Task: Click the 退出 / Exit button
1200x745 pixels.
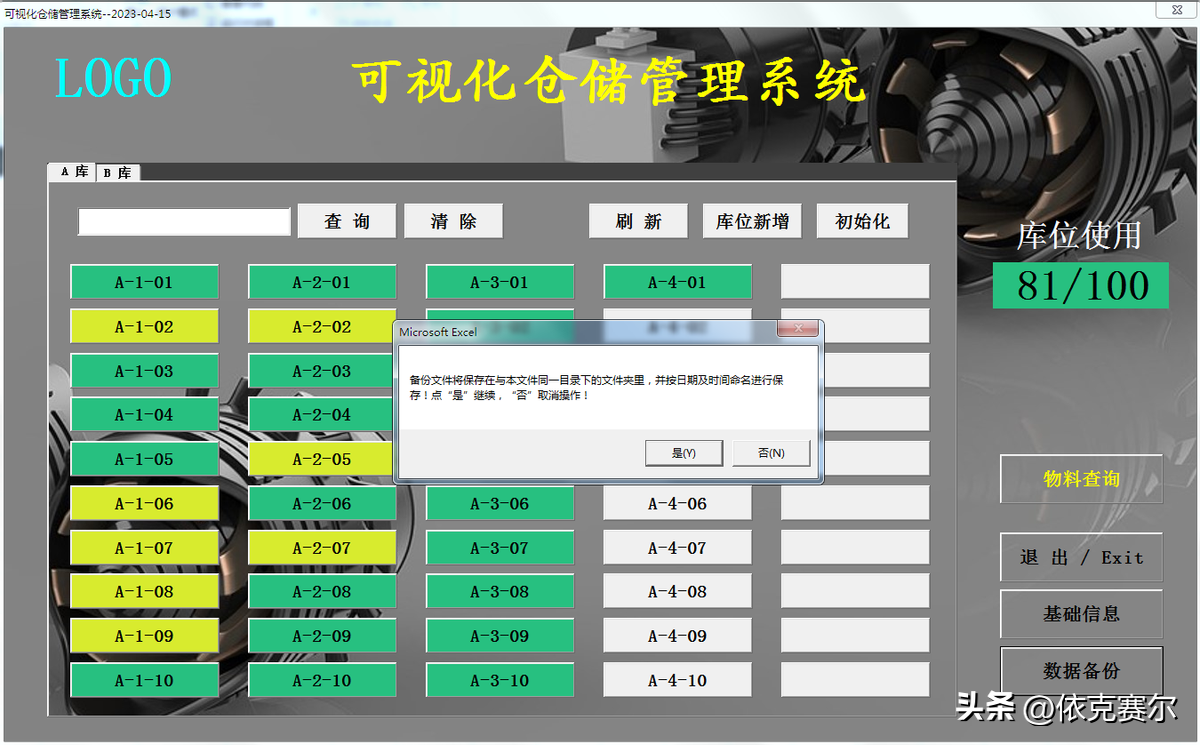Action: pos(1081,558)
